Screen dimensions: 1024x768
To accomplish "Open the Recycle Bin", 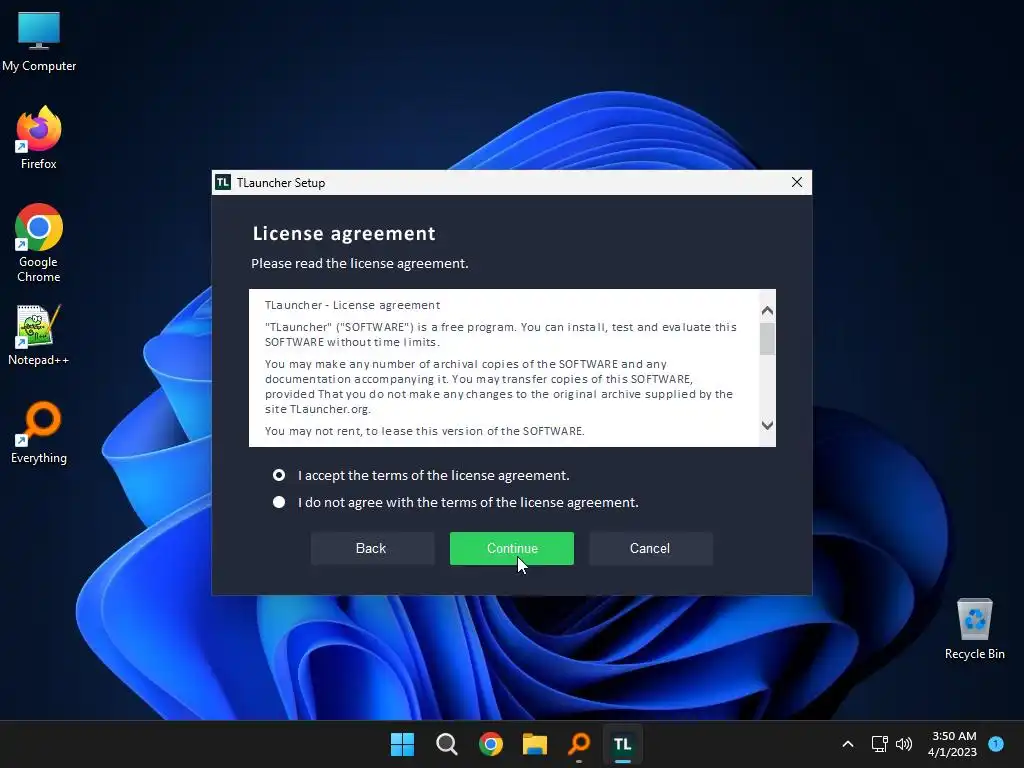I will pyautogui.click(x=974, y=629).
